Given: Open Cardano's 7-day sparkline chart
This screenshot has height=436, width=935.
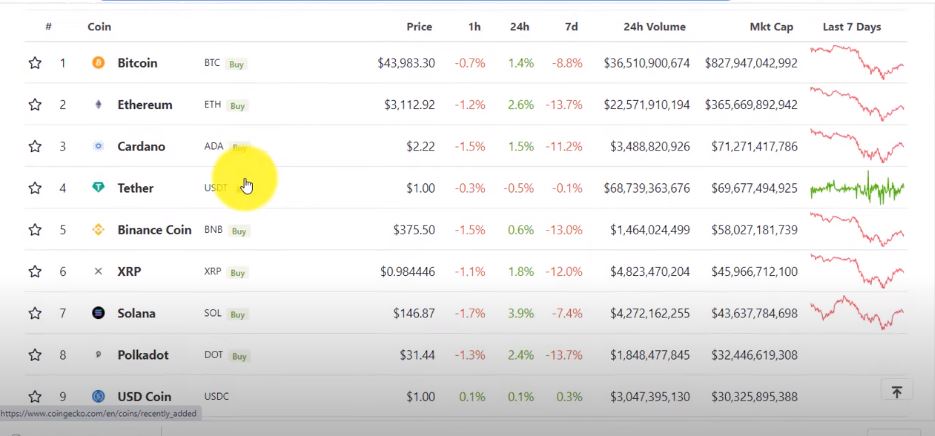Looking at the screenshot, I should click(x=857, y=146).
